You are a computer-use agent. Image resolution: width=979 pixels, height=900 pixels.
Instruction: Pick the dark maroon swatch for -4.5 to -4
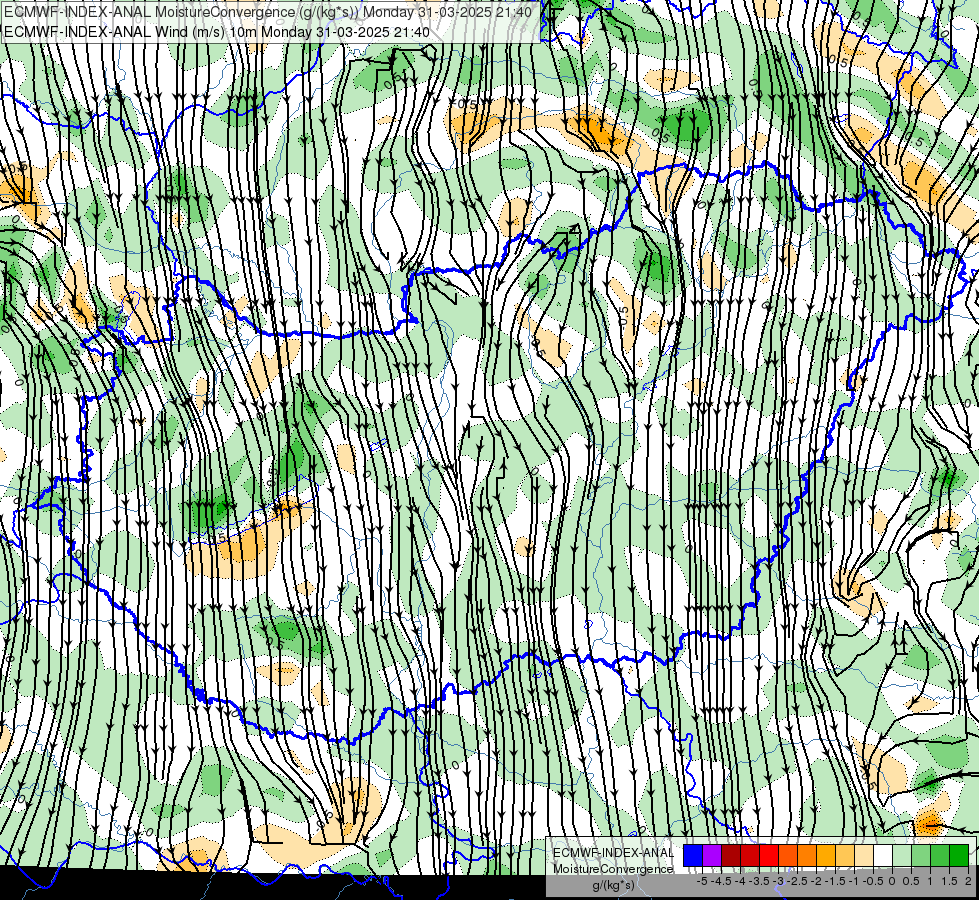point(731,856)
